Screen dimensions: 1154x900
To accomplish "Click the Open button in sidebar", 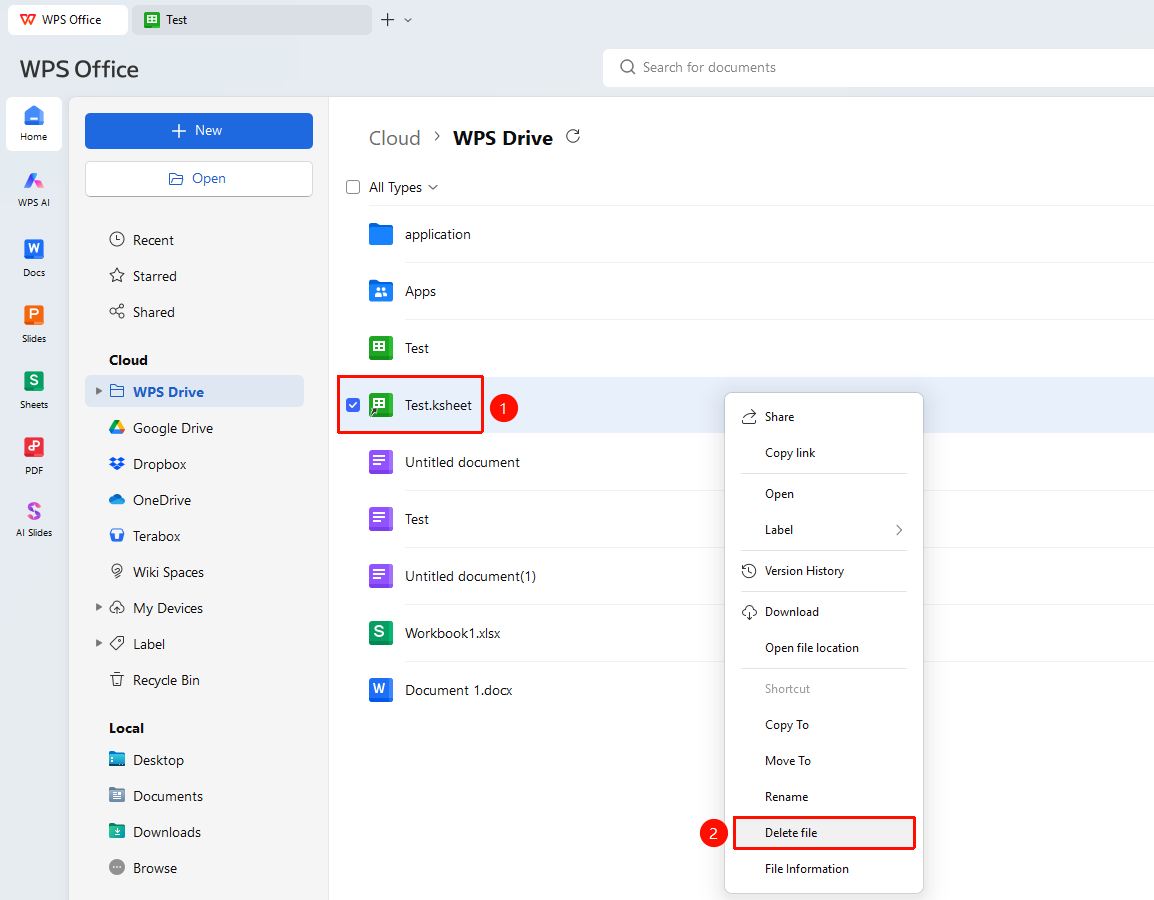I will point(199,179).
